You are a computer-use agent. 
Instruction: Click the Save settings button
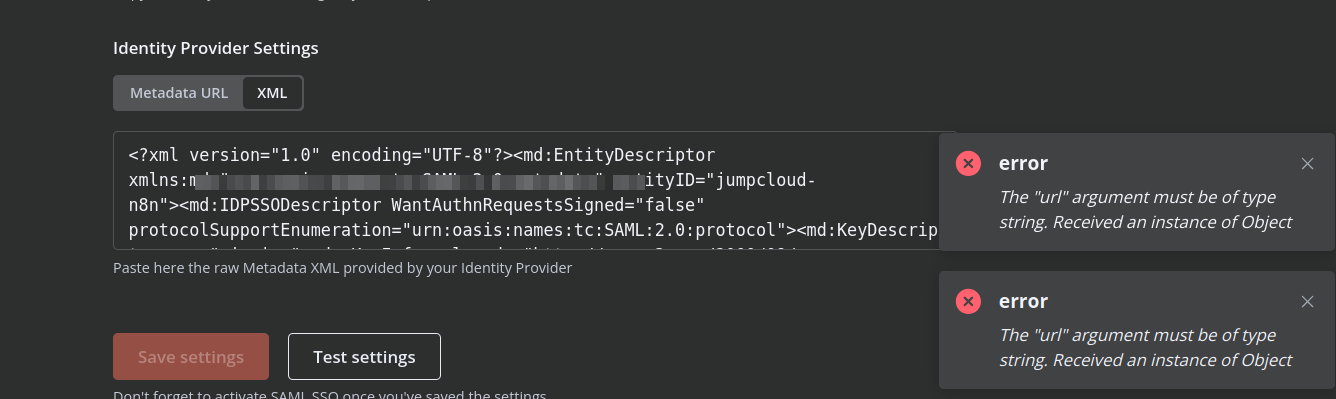[191, 357]
